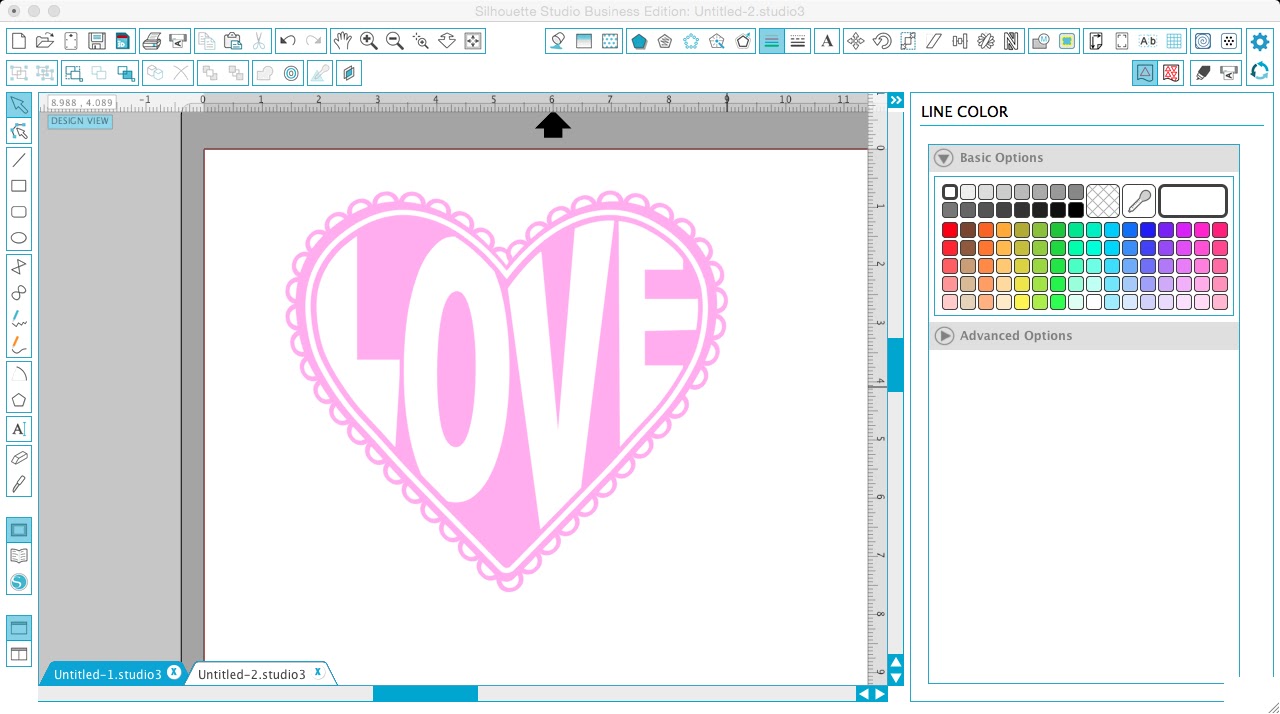Activate the Edit Points tool
The height and width of the screenshot is (714, 1280).
pos(19,131)
